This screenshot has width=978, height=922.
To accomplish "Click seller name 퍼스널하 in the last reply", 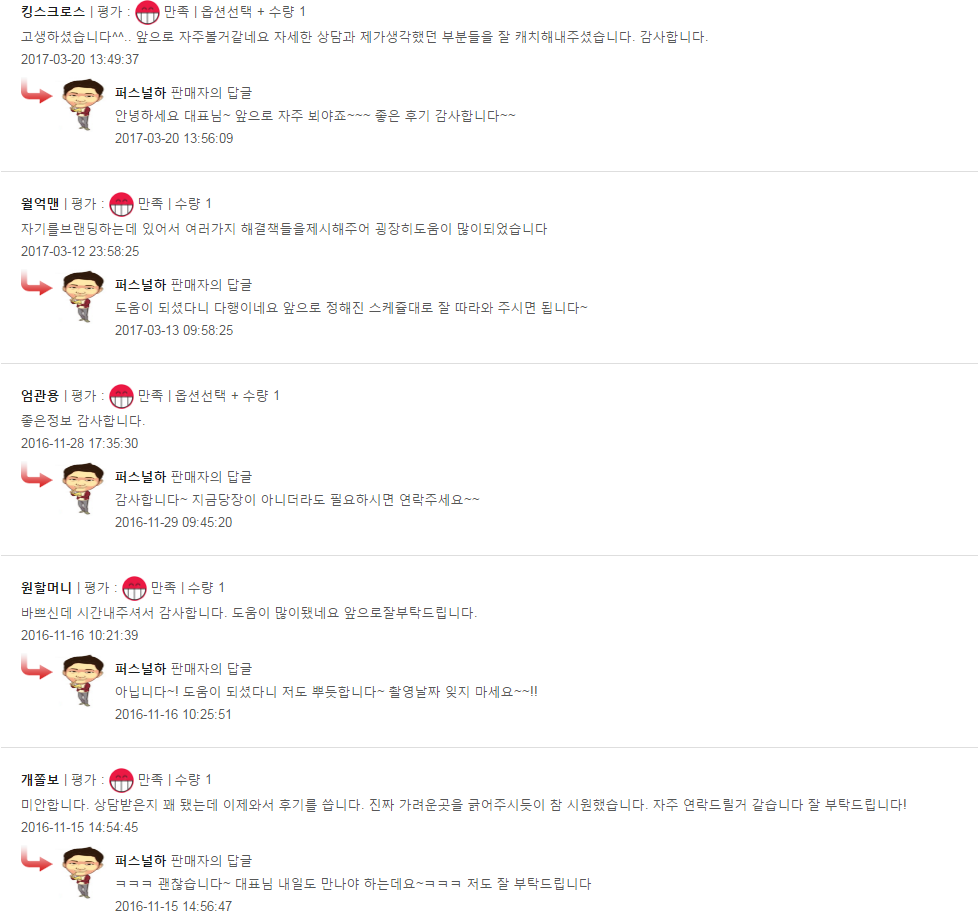I will (x=140, y=861).
